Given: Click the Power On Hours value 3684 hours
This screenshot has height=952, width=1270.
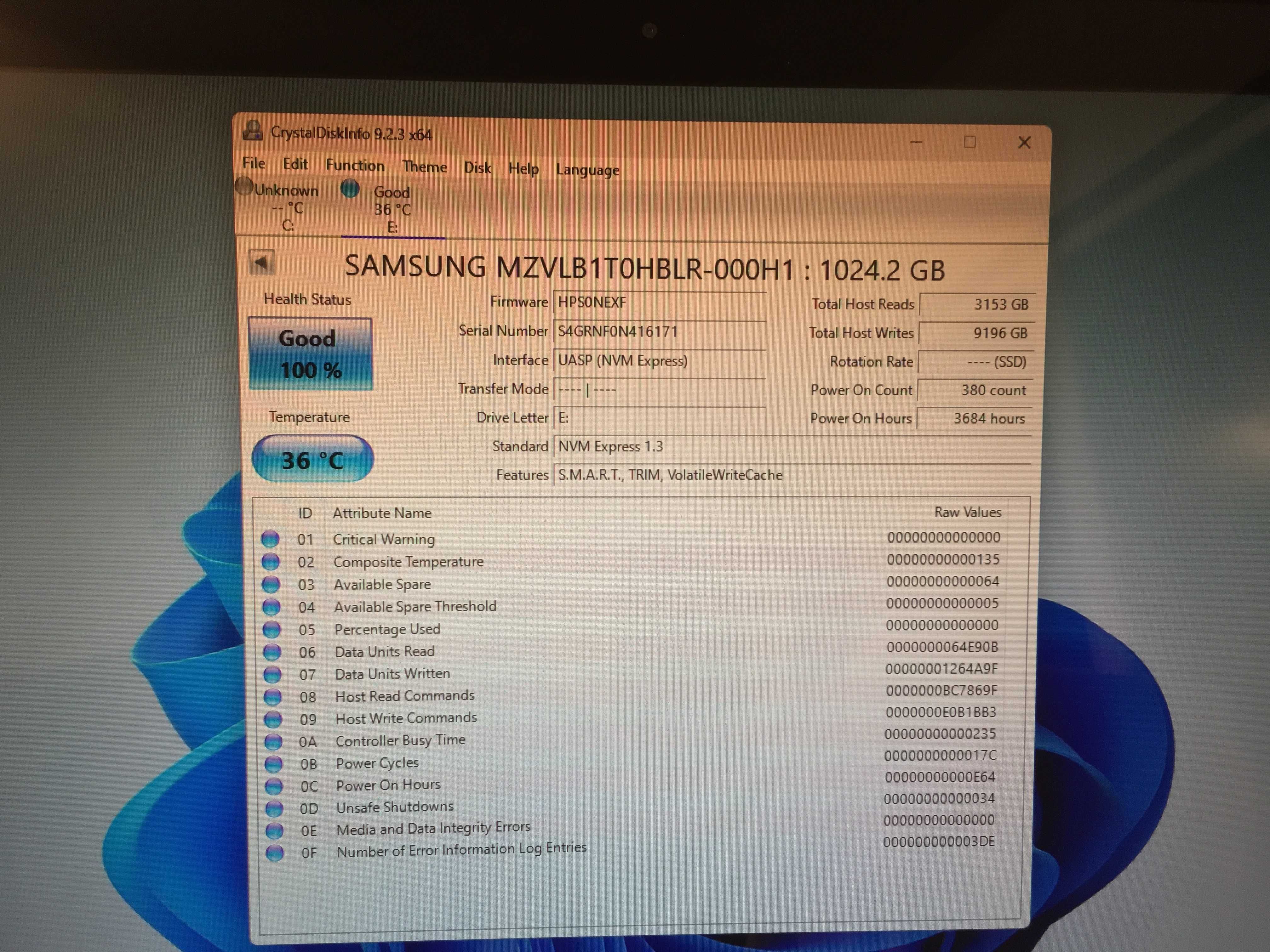Looking at the screenshot, I should click(974, 418).
